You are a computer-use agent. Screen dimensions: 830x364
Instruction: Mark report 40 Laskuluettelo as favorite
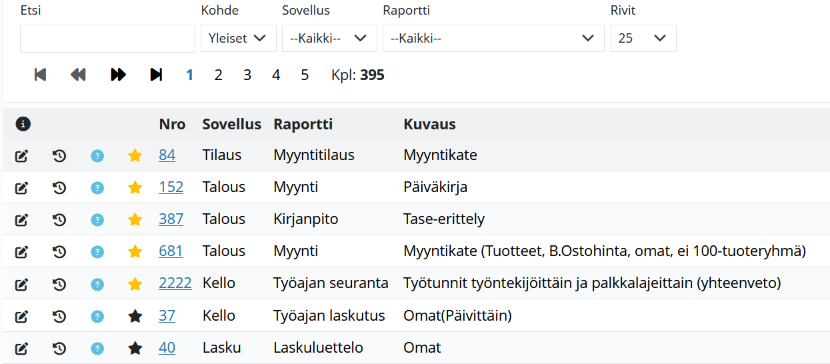pos(136,348)
